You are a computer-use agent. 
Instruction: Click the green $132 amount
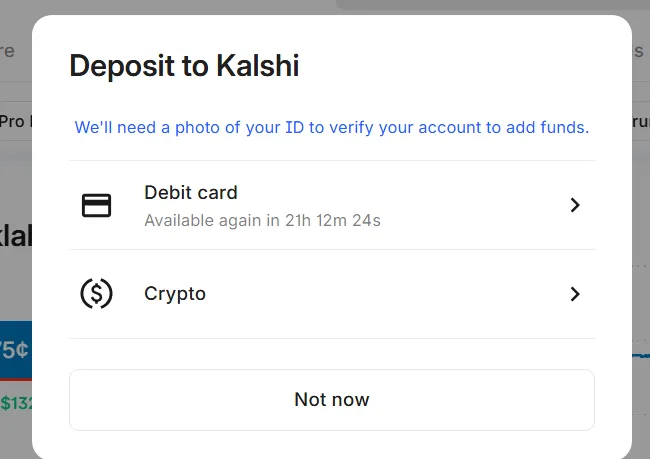pyautogui.click(x=15, y=404)
